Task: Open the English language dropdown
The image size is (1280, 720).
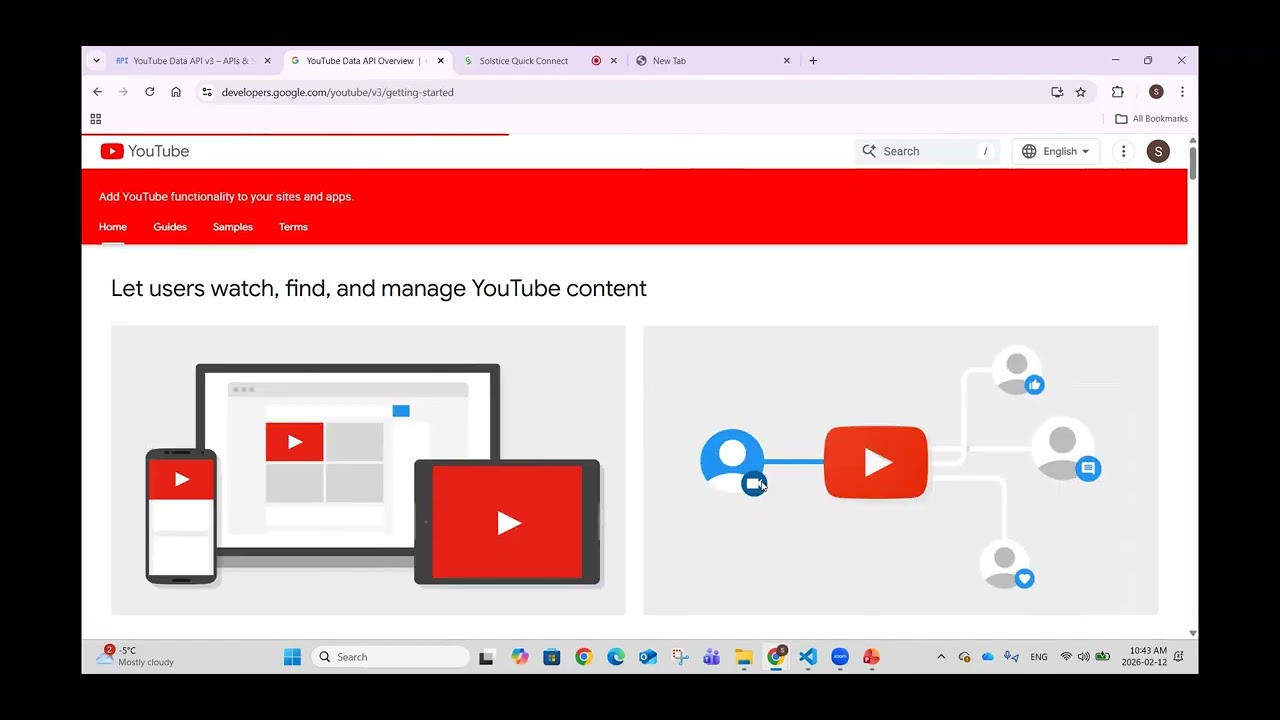Action: coord(1056,151)
